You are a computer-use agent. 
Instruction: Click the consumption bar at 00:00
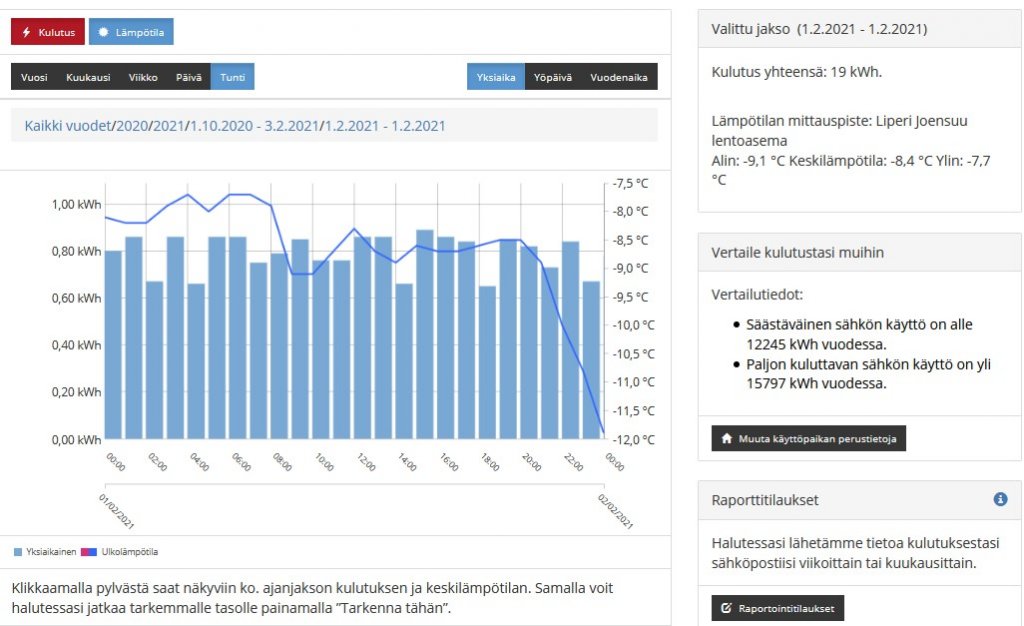[113, 345]
